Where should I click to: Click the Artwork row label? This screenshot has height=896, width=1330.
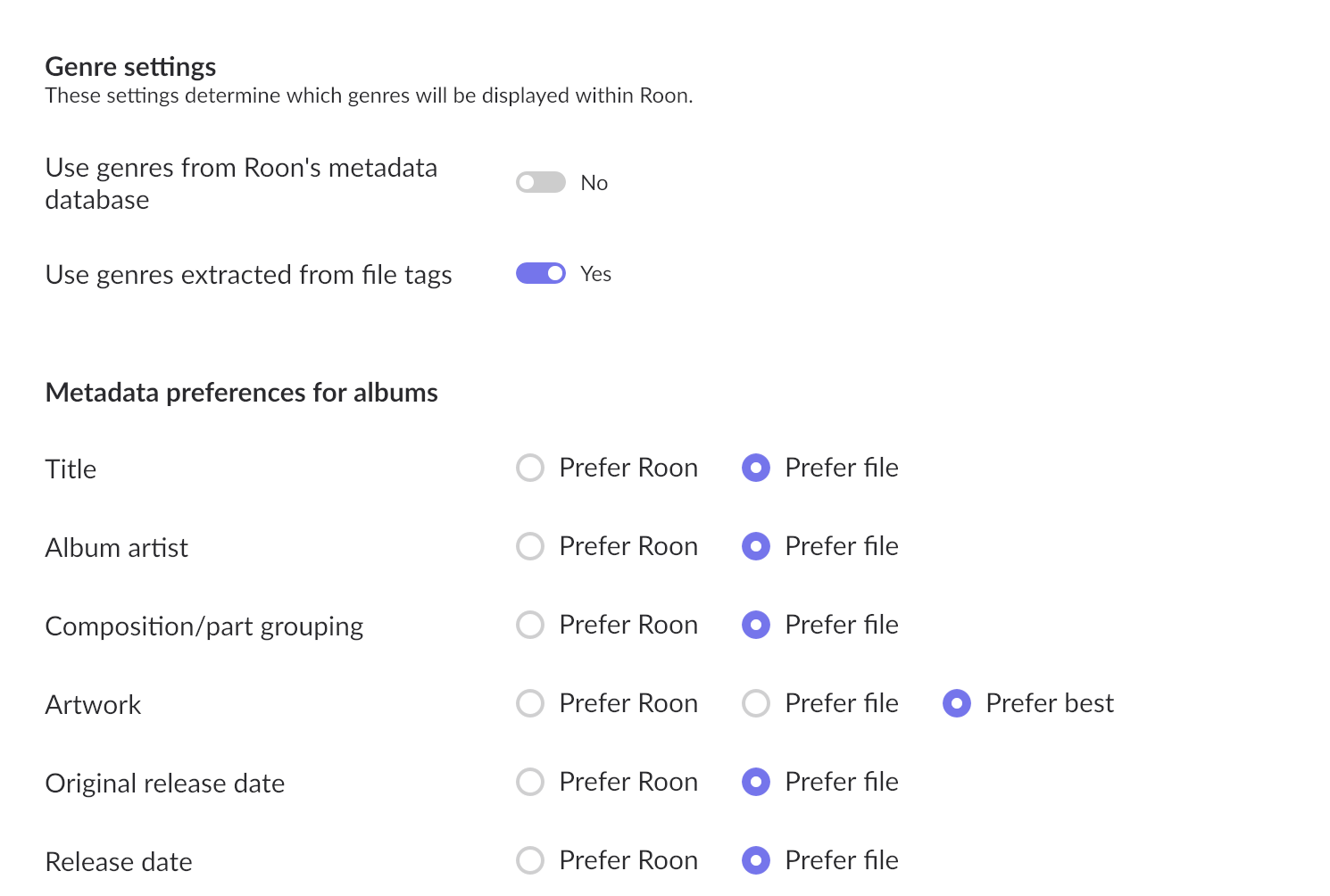click(x=93, y=705)
